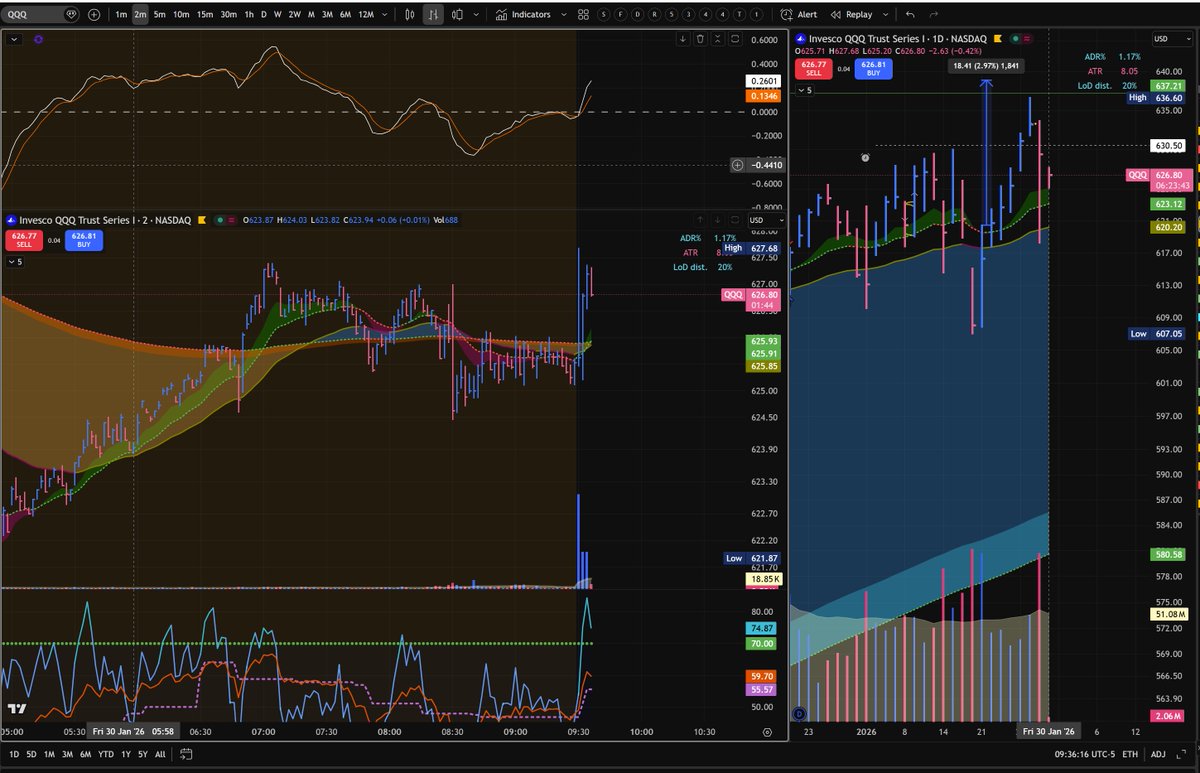Viewport: 1200px width, 773px height.
Task: Start bar Replay mode
Action: tap(851, 15)
